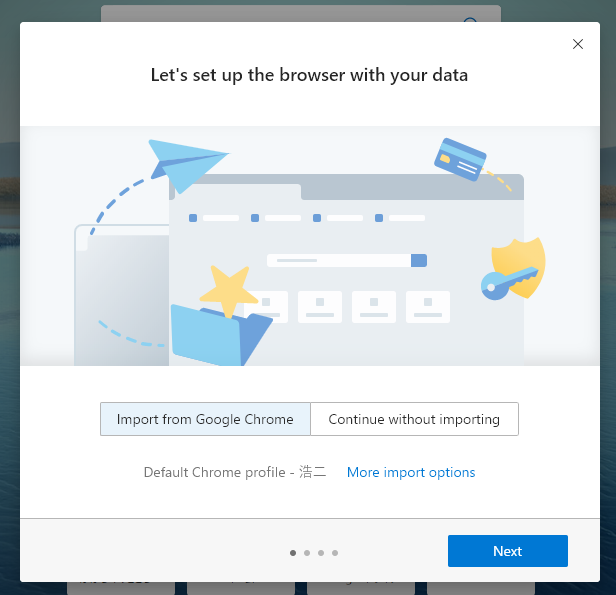
Task: Close the browser setup dialog
Action: (x=578, y=44)
